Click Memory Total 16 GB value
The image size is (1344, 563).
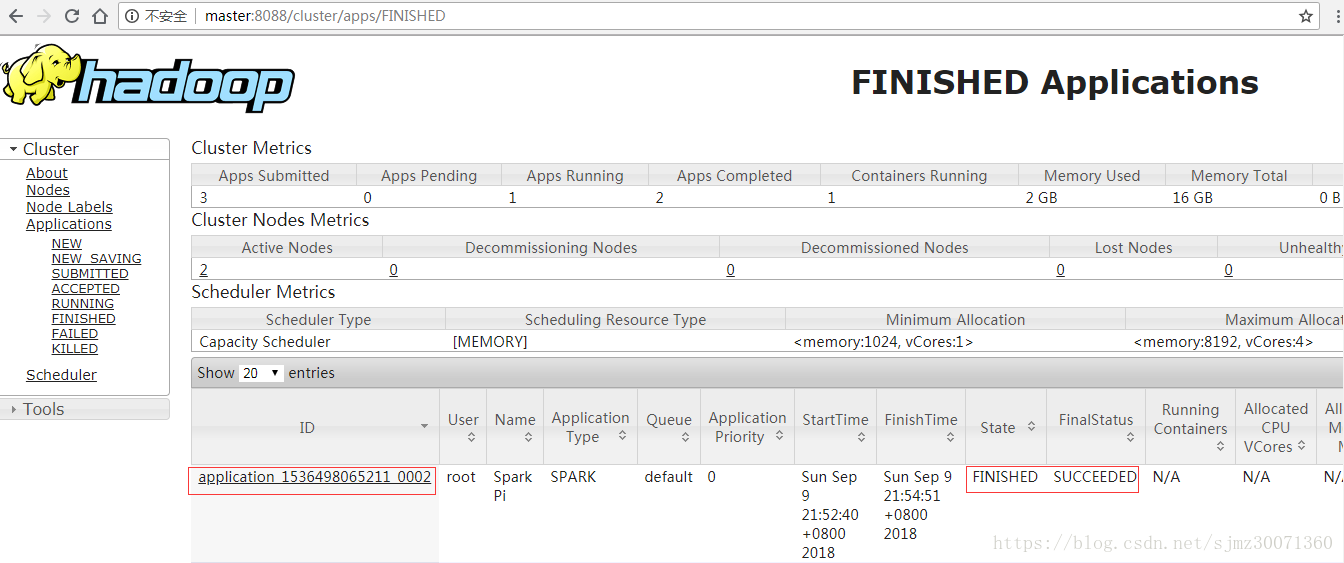pyautogui.click(x=1192, y=198)
